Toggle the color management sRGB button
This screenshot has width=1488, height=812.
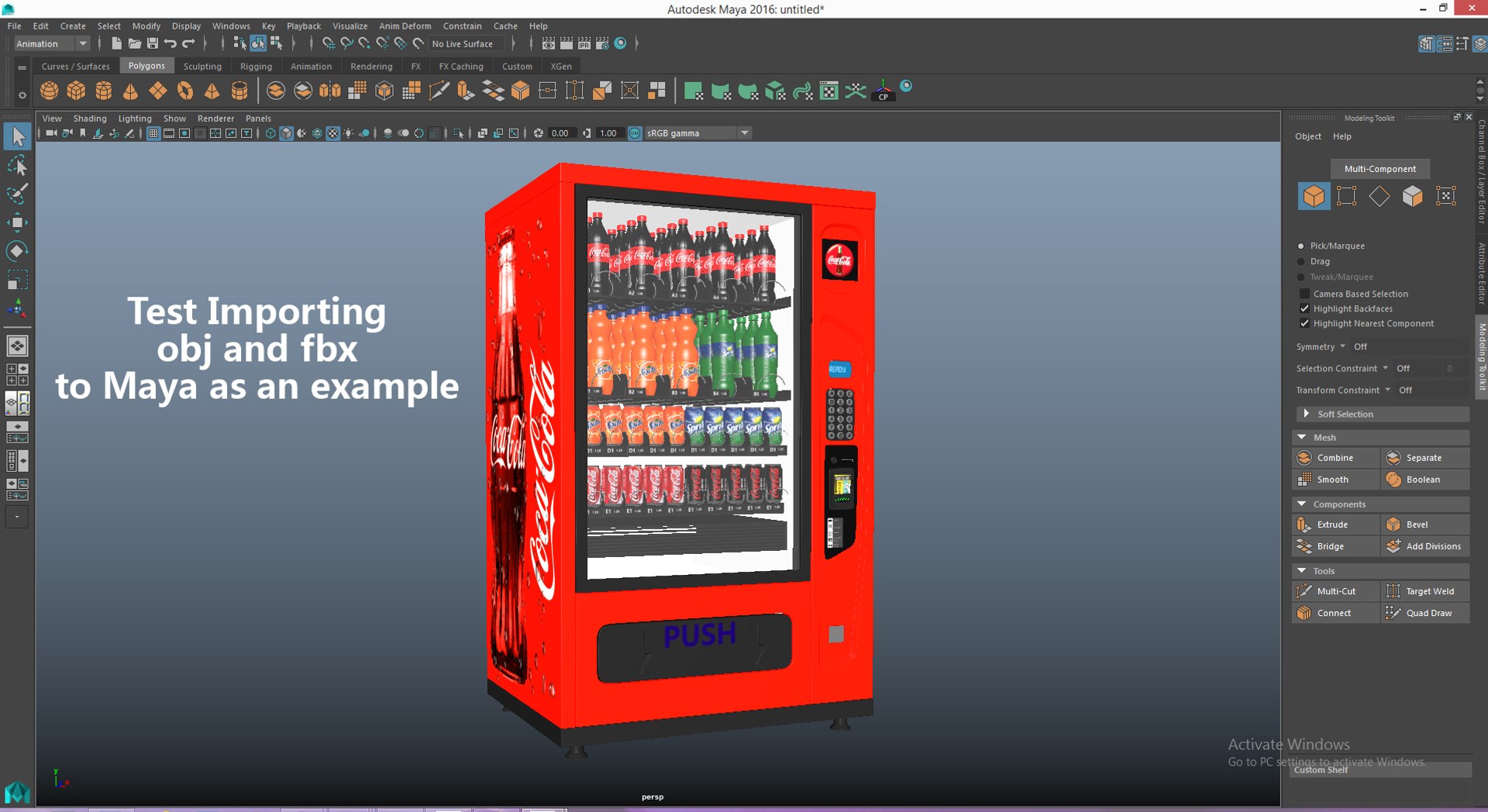coord(635,133)
